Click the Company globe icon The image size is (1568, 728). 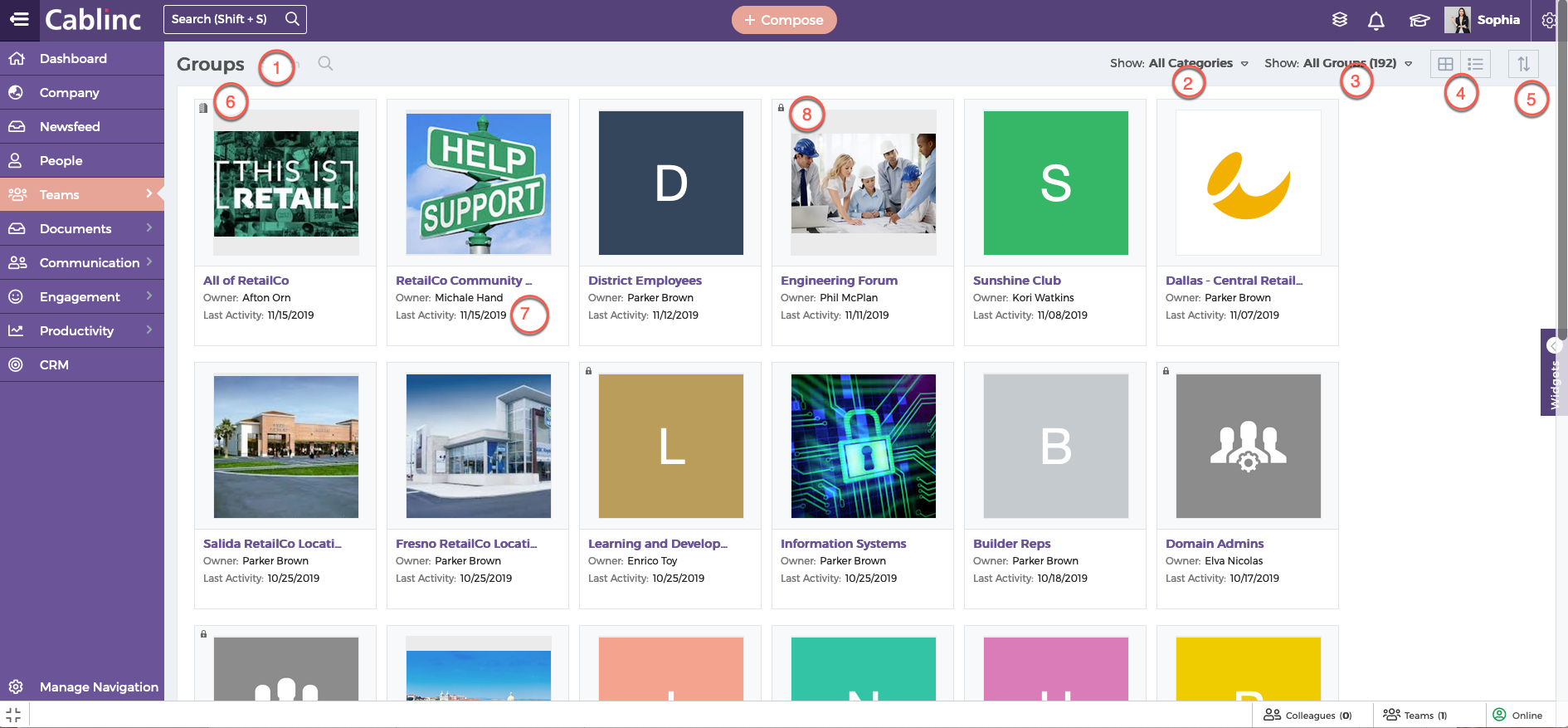click(16, 92)
